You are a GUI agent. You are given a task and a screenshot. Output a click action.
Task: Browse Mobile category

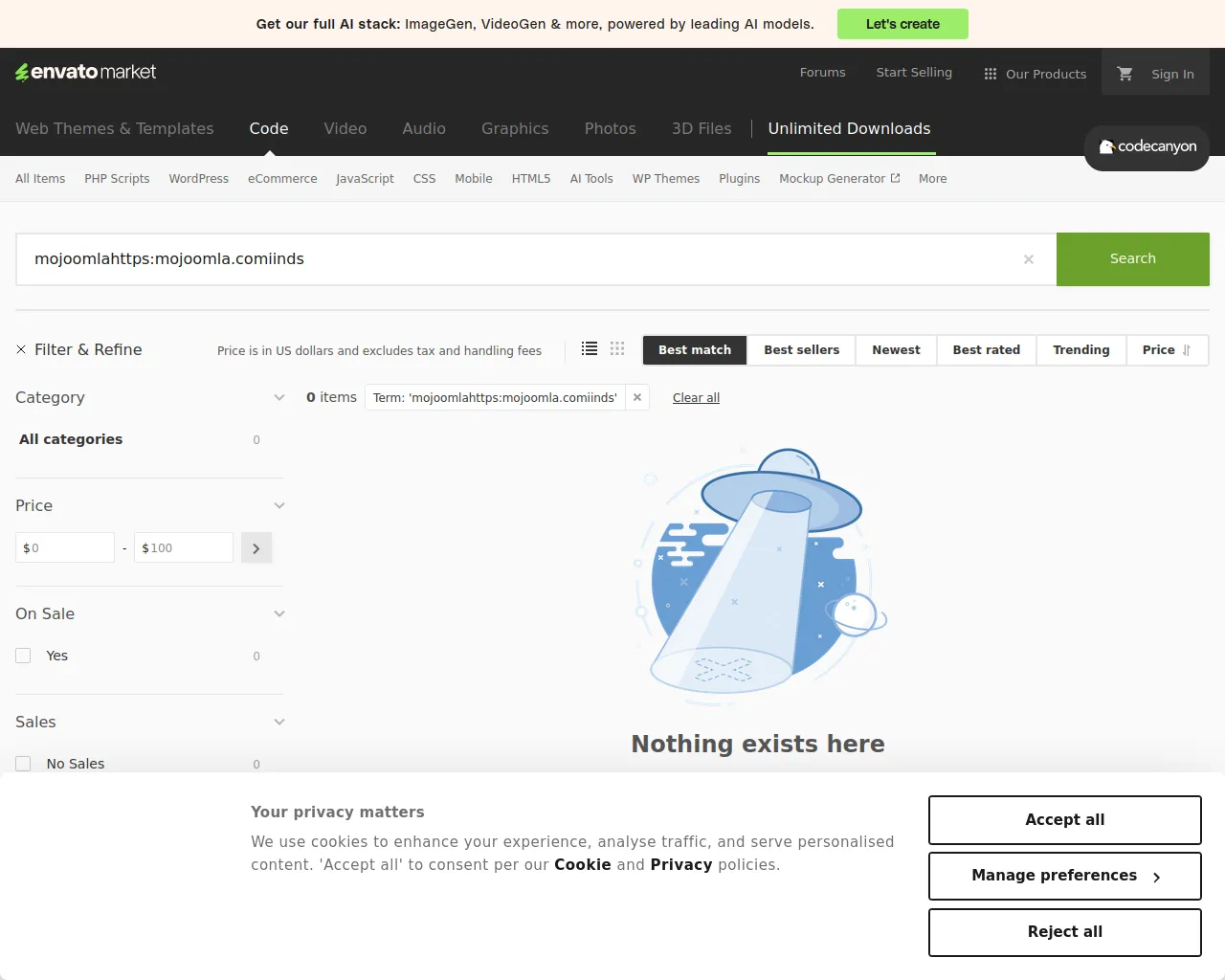[474, 179]
